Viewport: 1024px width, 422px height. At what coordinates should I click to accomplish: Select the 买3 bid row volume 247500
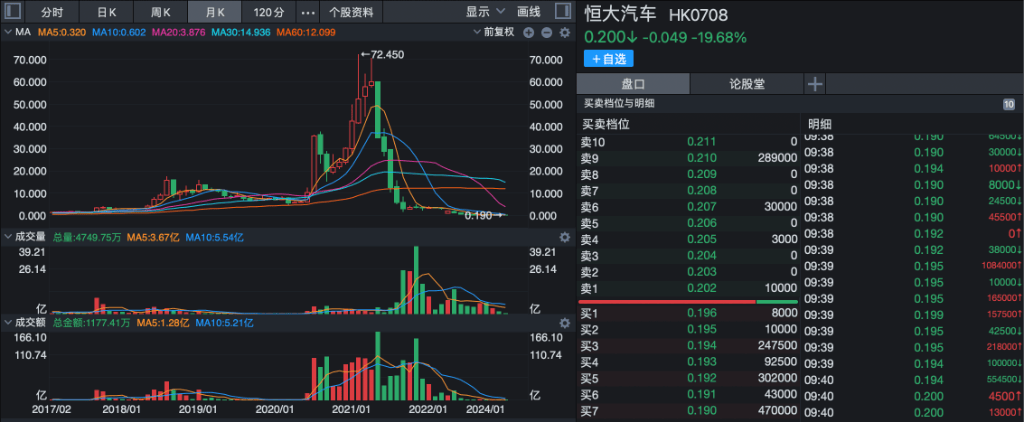(x=777, y=346)
